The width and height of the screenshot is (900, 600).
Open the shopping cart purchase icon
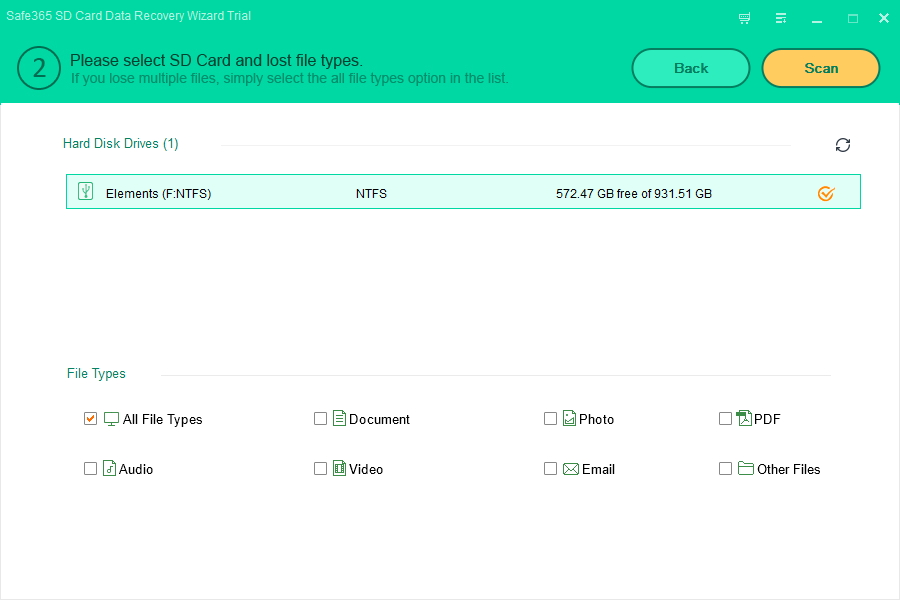click(x=744, y=18)
